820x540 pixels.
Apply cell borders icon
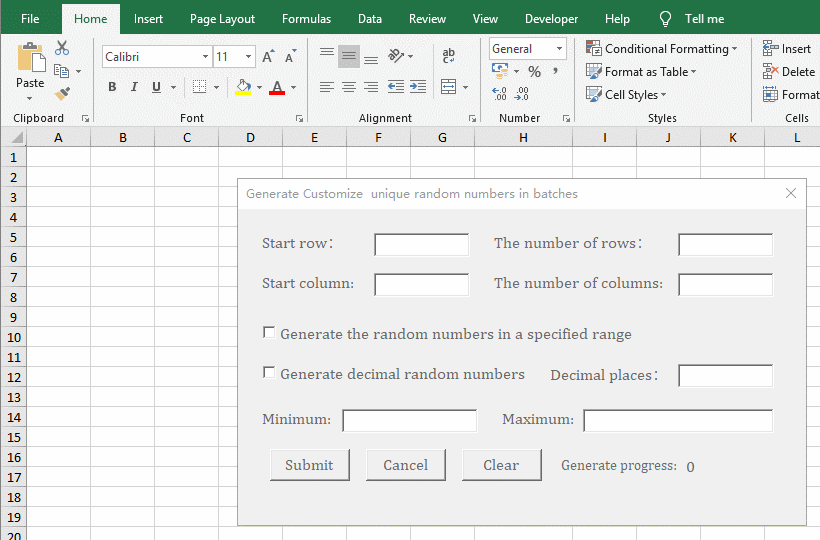click(x=199, y=87)
